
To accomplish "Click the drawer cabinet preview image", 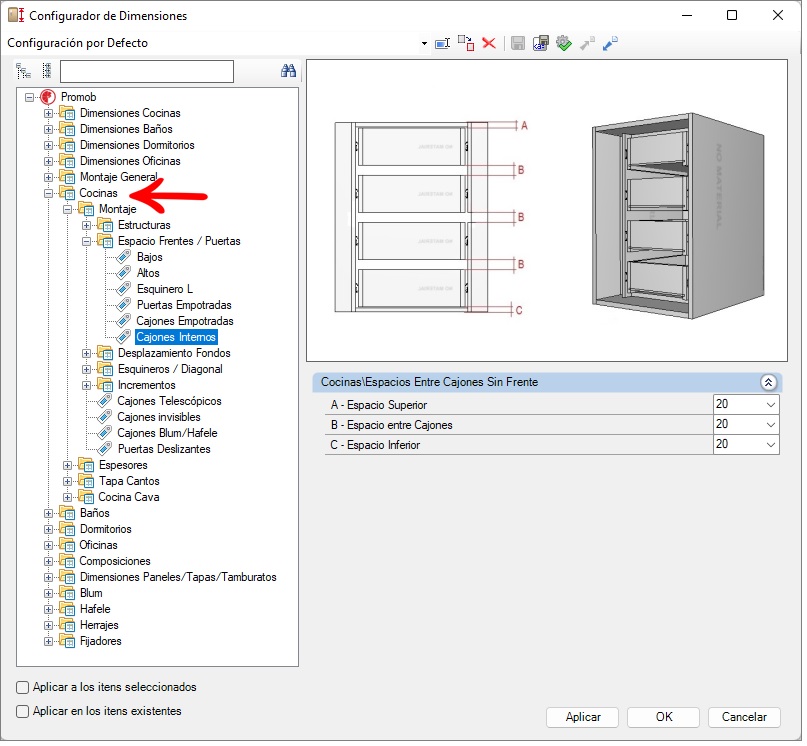I will click(547, 211).
